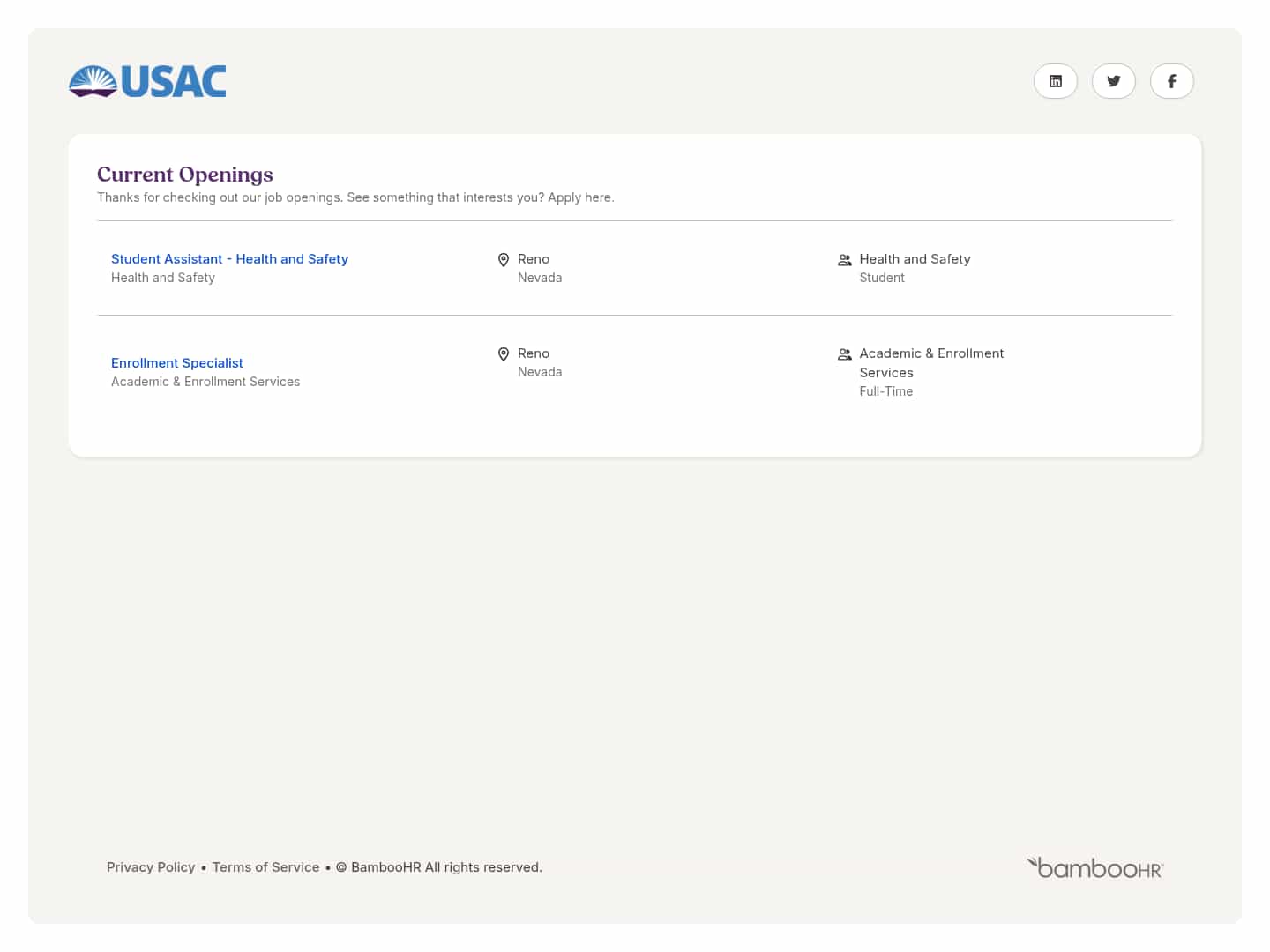Open the Privacy Policy link
The image size is (1270, 952).
point(151,867)
